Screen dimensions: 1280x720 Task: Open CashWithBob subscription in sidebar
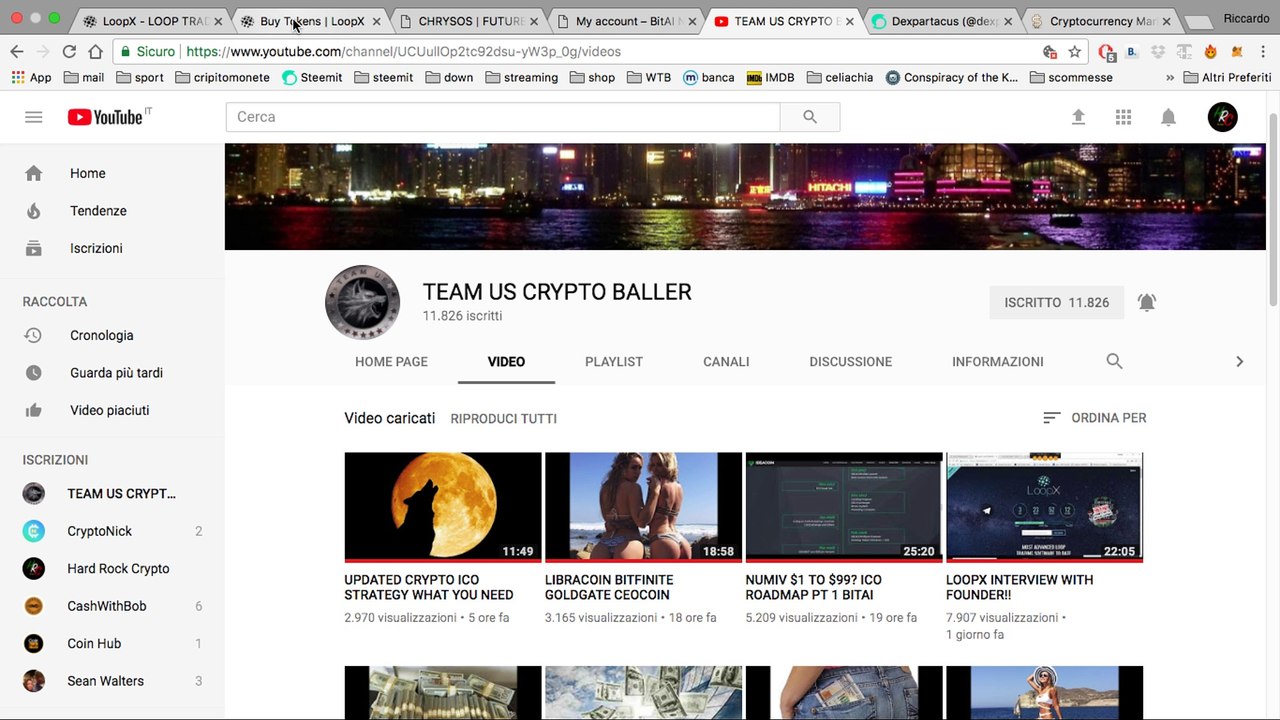pyautogui.click(x=112, y=606)
